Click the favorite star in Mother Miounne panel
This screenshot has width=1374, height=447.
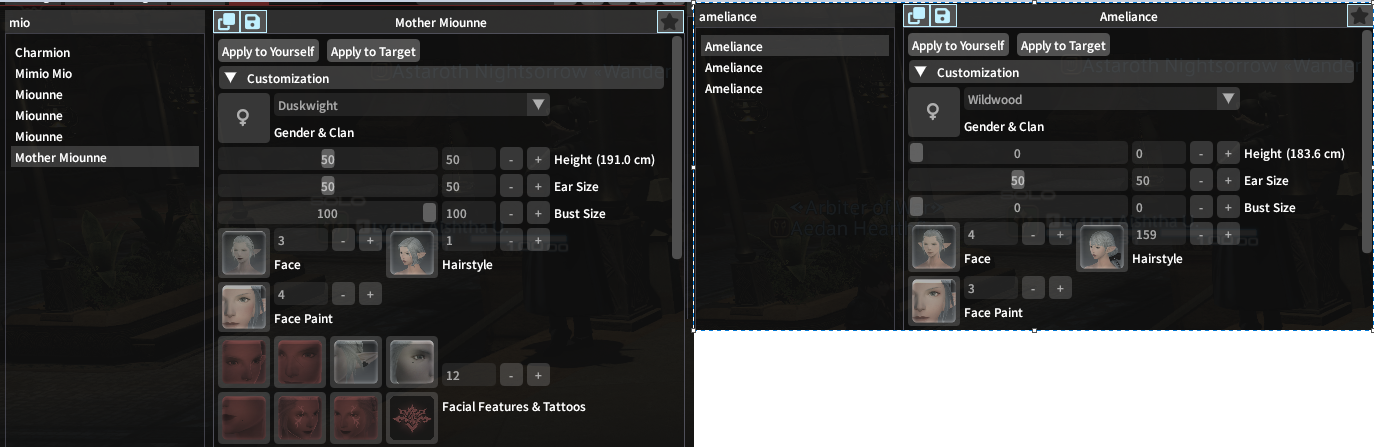coord(670,22)
